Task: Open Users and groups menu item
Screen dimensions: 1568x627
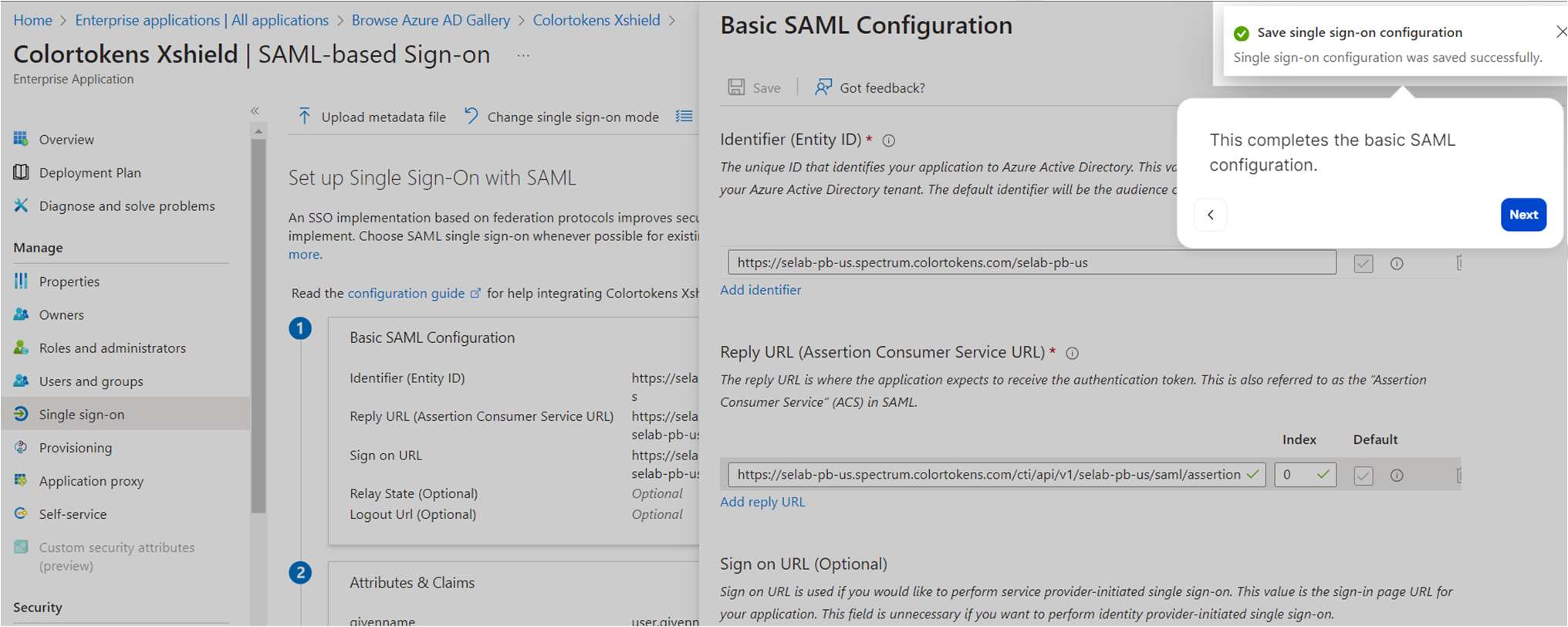Action: click(91, 381)
